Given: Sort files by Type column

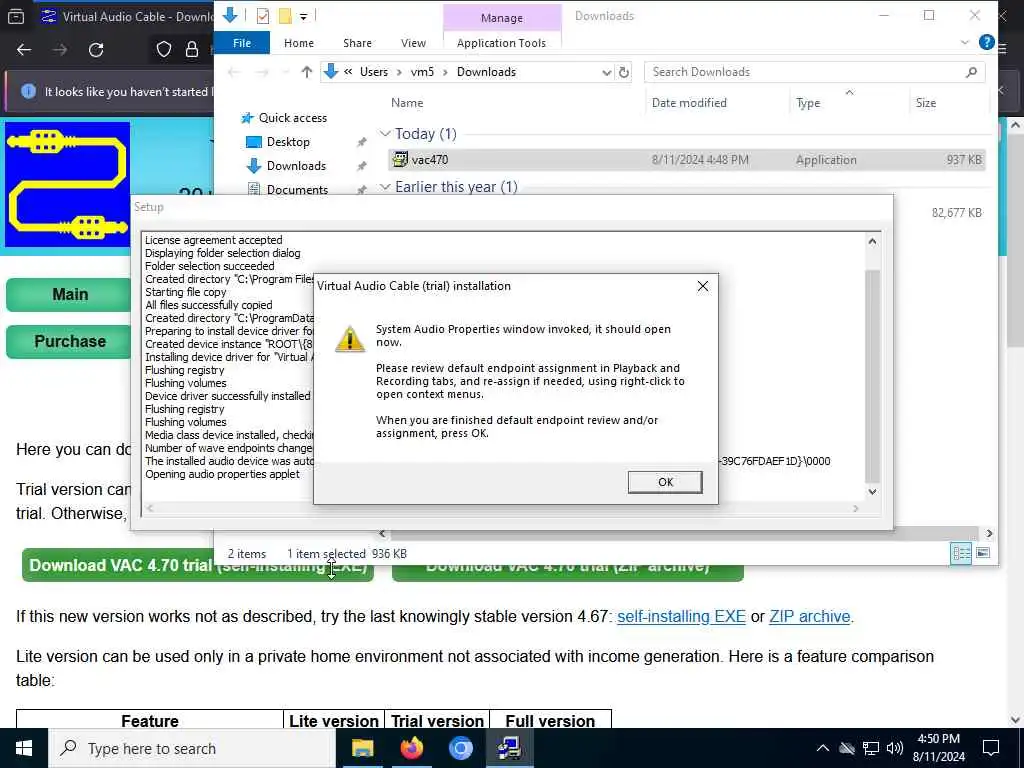Looking at the screenshot, I should click(x=808, y=103).
